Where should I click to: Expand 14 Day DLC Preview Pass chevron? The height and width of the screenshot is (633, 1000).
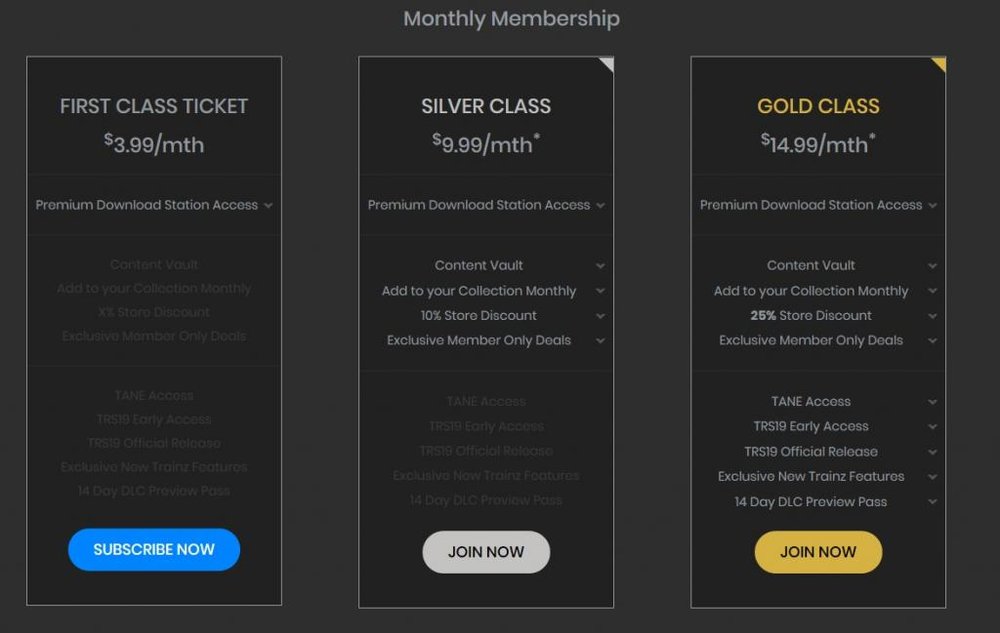pos(932,502)
